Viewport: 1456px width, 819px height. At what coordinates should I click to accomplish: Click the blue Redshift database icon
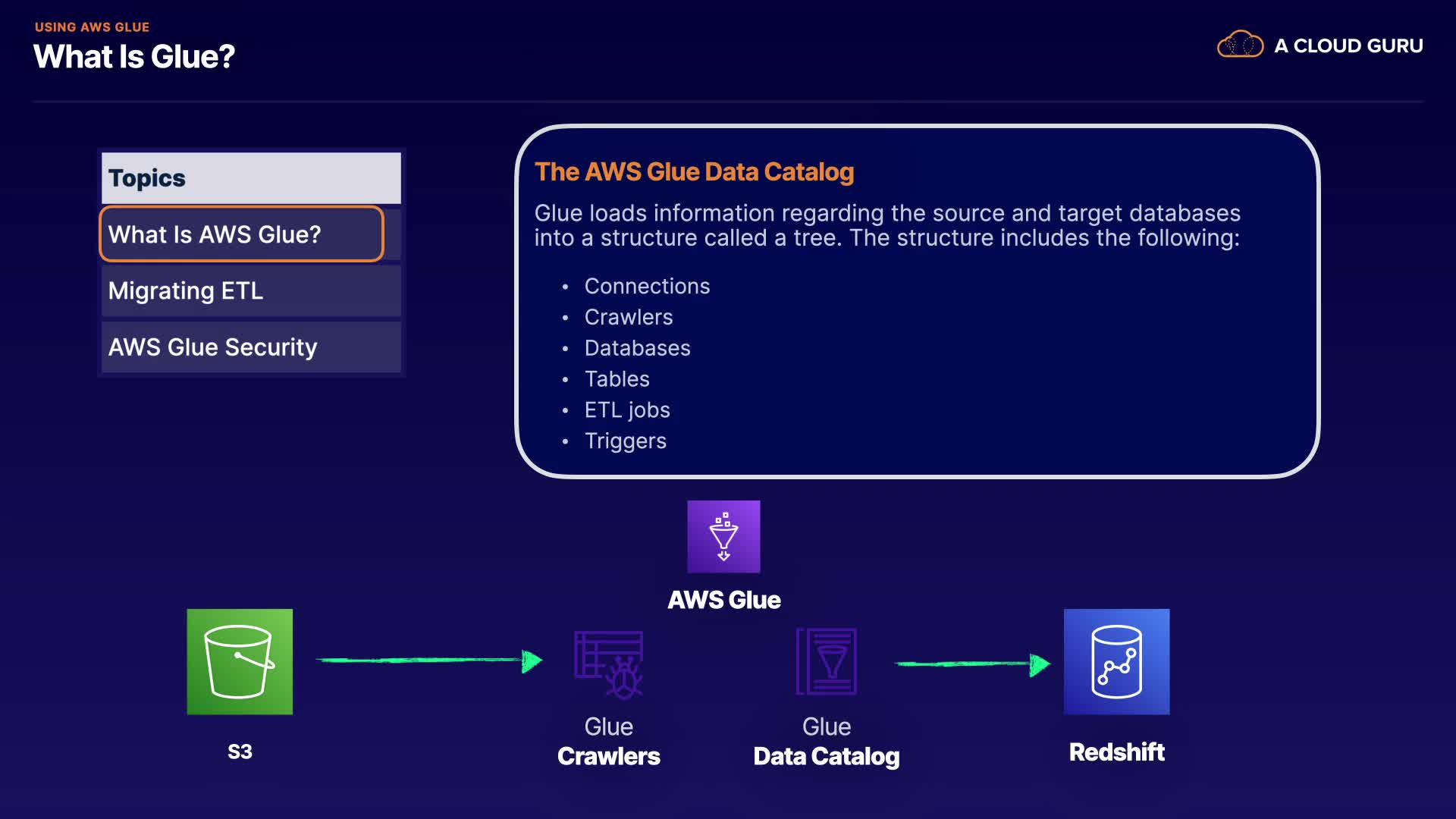point(1116,661)
